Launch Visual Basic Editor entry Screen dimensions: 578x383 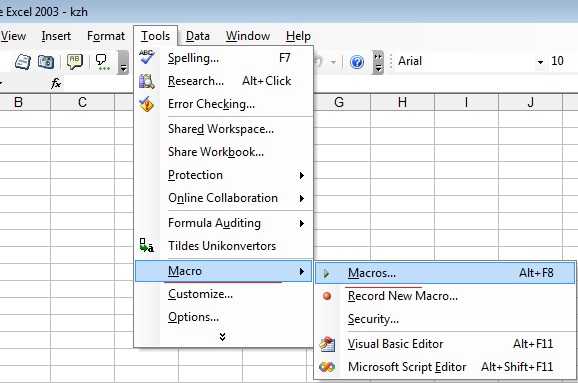pos(445,344)
